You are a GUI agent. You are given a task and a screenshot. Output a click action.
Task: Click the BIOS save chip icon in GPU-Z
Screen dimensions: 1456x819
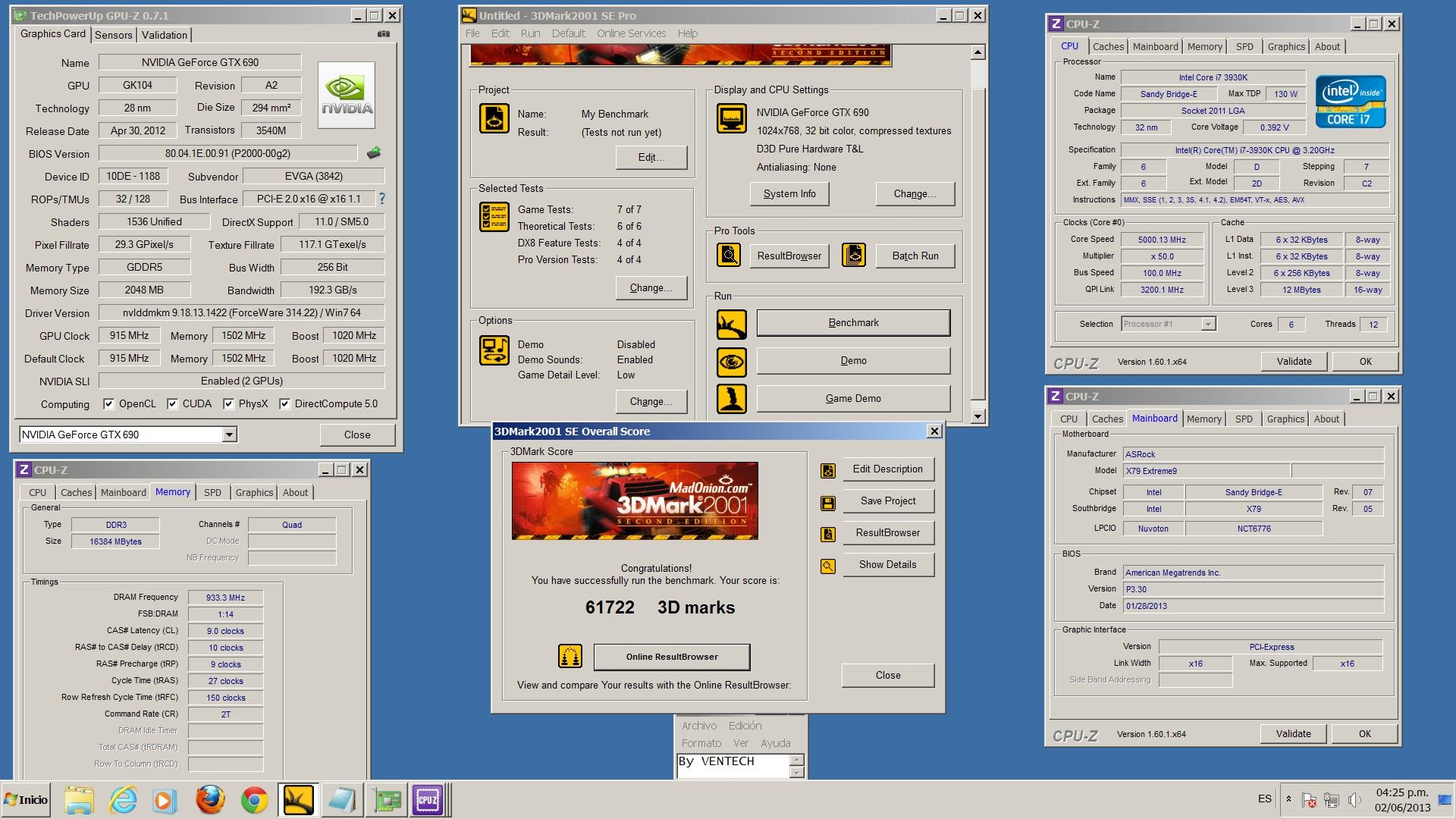tap(374, 153)
